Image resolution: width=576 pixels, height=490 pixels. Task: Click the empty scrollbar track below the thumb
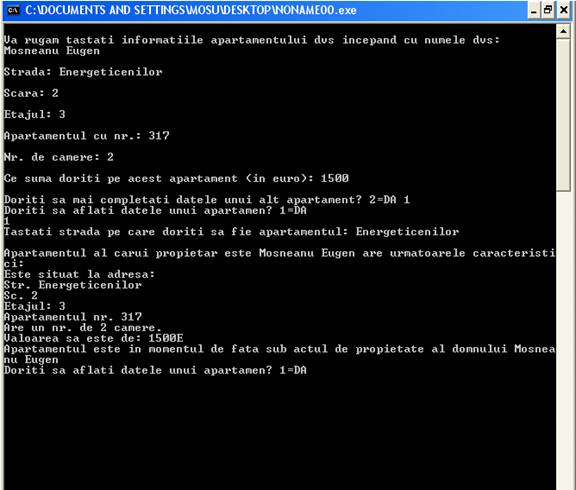pyautogui.click(x=563, y=340)
